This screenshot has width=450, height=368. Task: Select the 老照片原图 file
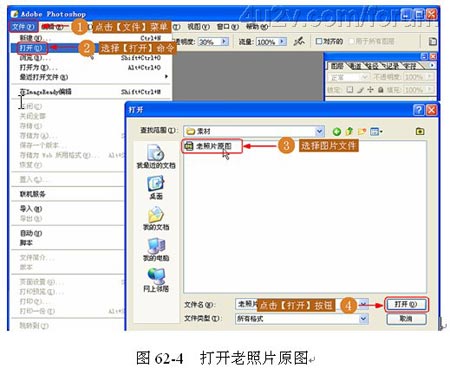tap(209, 146)
